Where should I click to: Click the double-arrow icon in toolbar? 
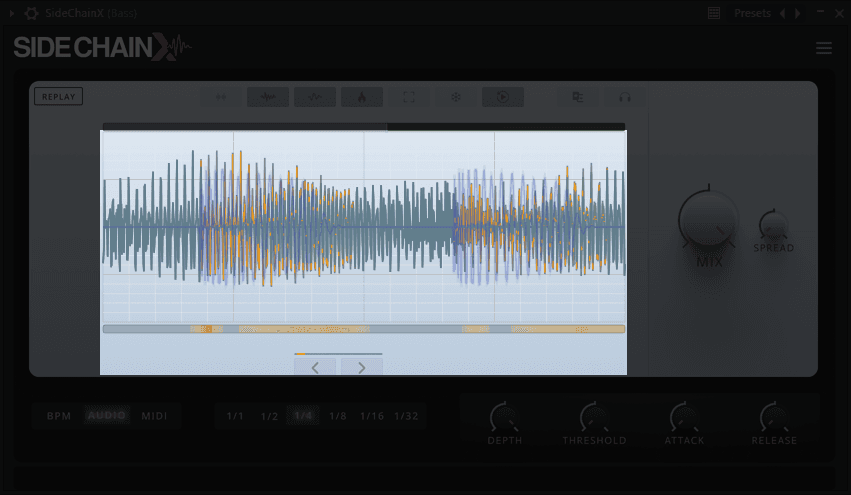[221, 97]
